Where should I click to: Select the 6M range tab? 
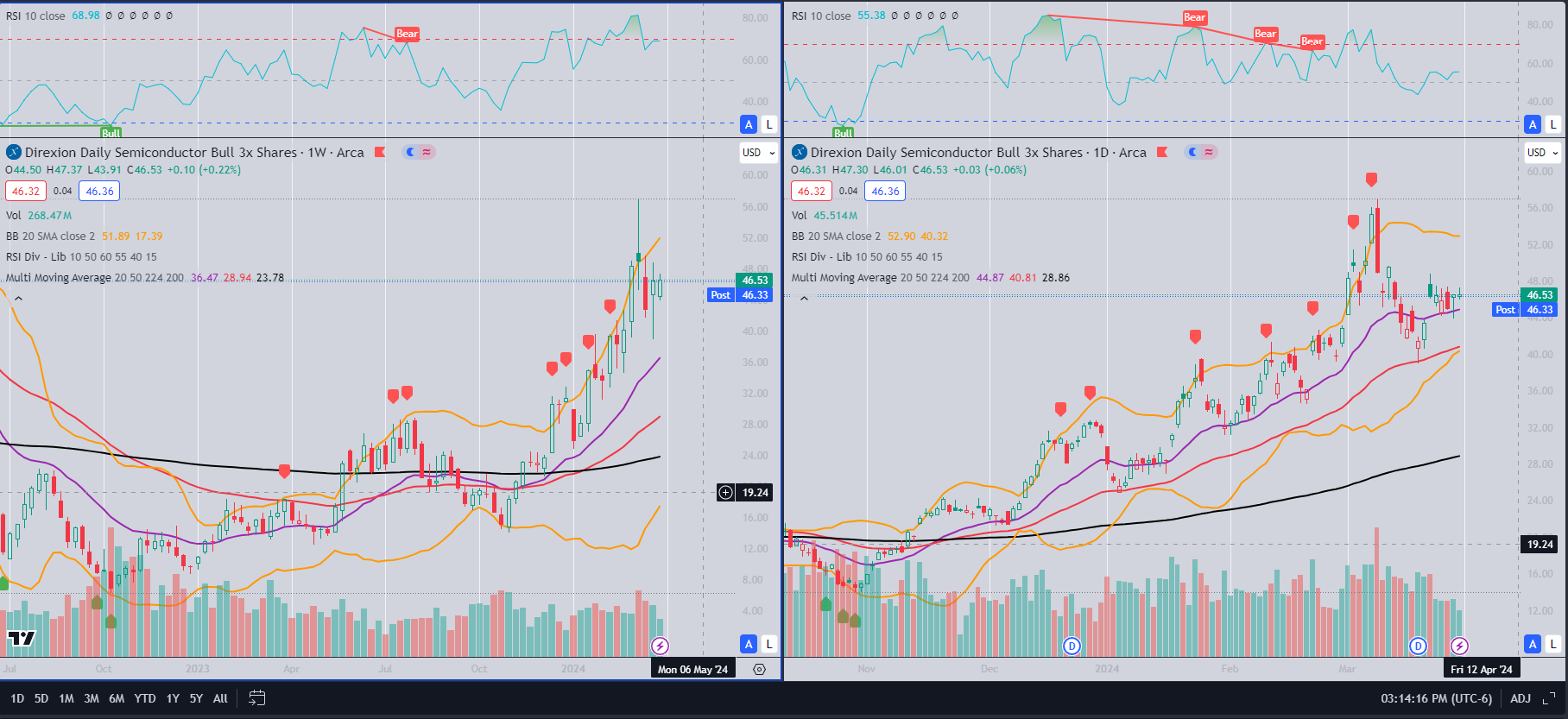117,698
